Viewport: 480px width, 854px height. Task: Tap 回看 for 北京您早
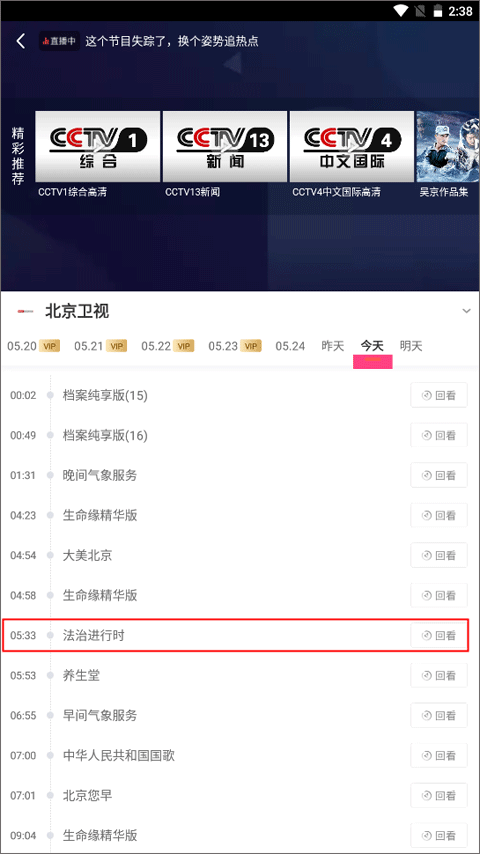coord(439,796)
